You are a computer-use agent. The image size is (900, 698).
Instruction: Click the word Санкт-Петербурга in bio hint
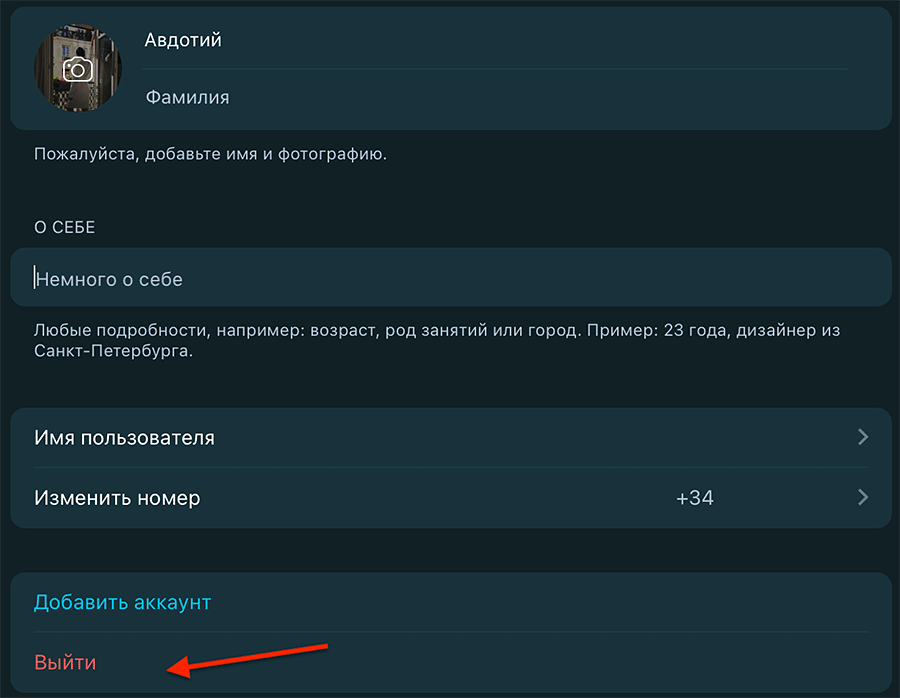coord(114,352)
